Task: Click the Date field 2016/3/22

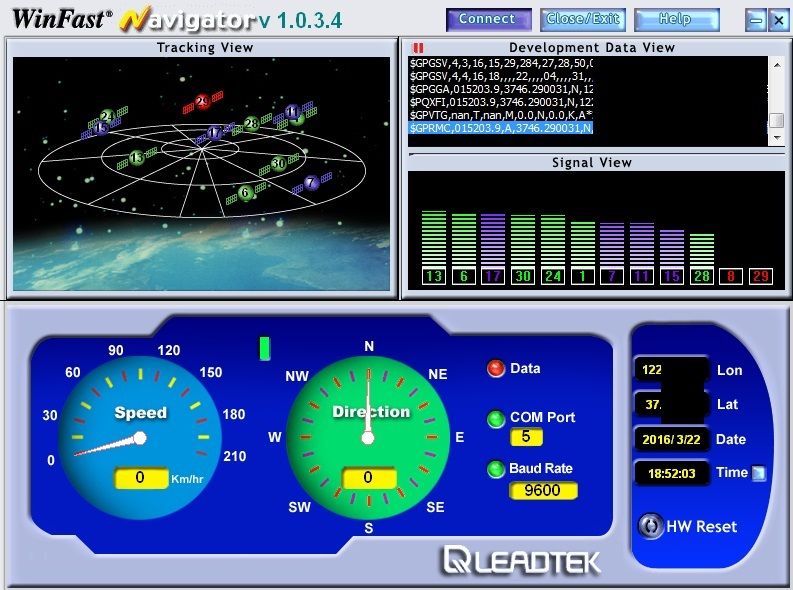Action: click(x=672, y=439)
